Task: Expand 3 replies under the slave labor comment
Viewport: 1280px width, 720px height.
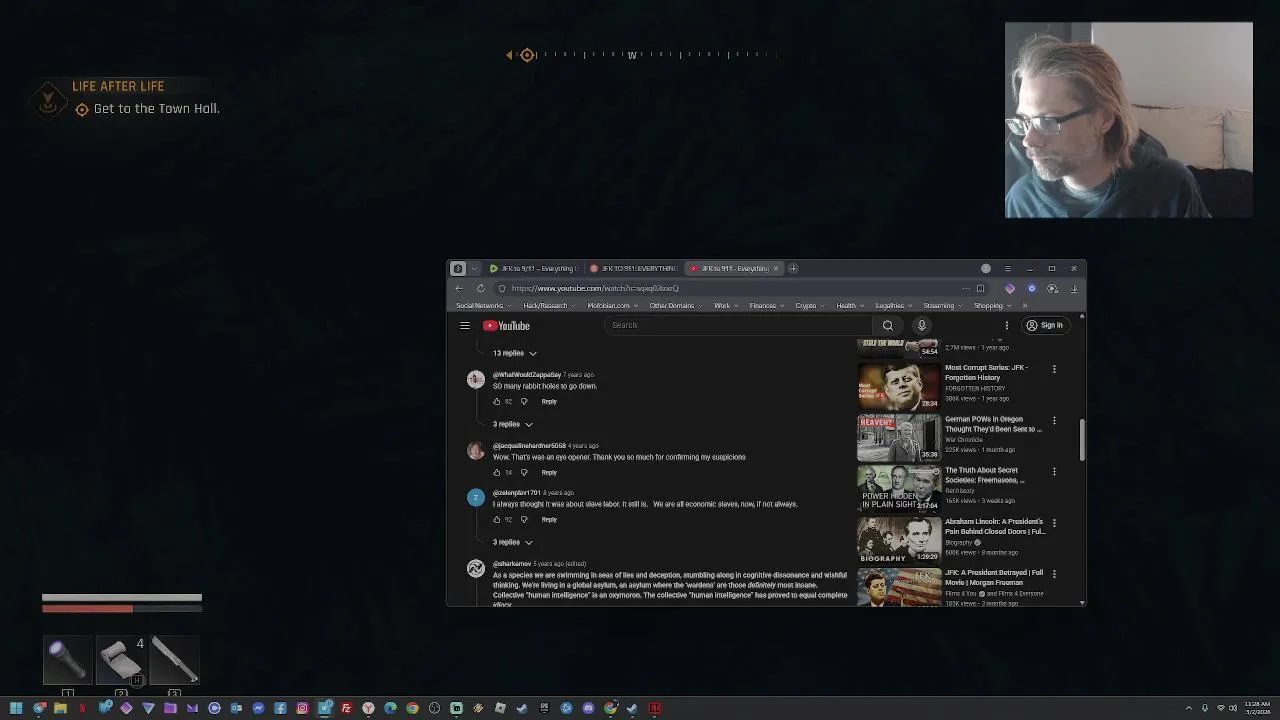Action: (x=512, y=542)
